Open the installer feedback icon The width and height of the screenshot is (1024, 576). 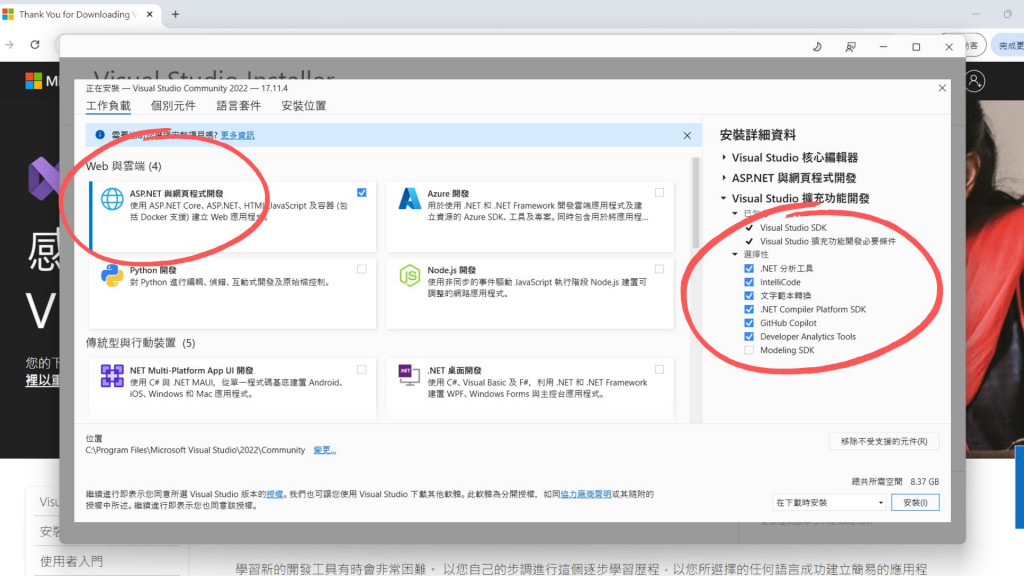850,47
